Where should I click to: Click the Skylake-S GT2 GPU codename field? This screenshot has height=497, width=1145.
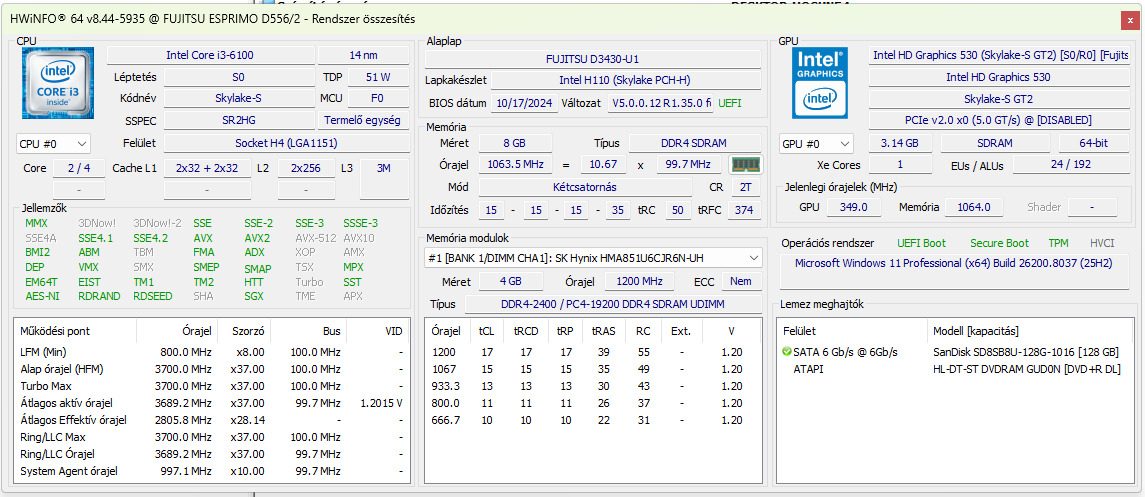point(998,99)
